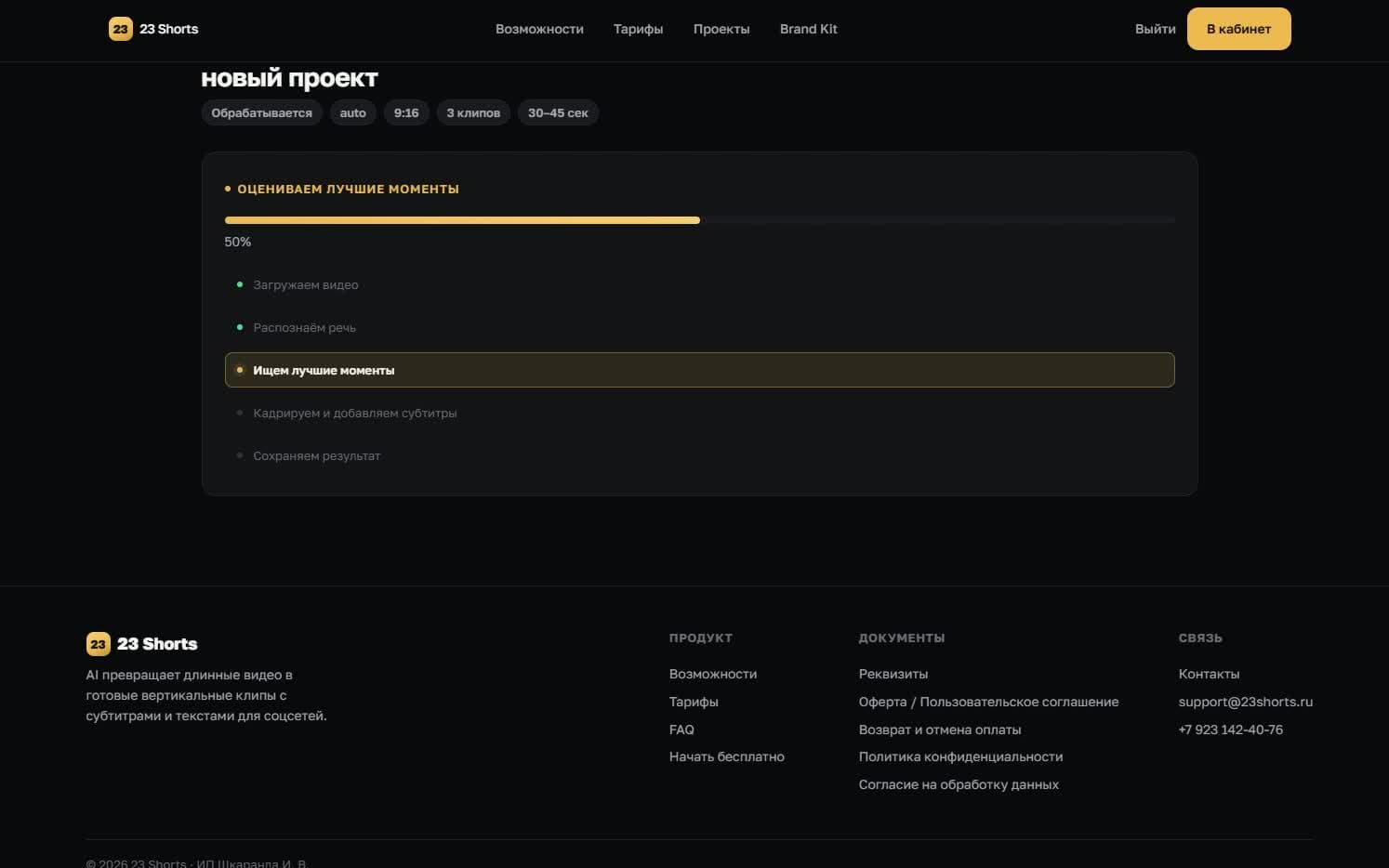This screenshot has height=868, width=1389.
Task: Click the В кабинет button
Action: [1238, 29]
